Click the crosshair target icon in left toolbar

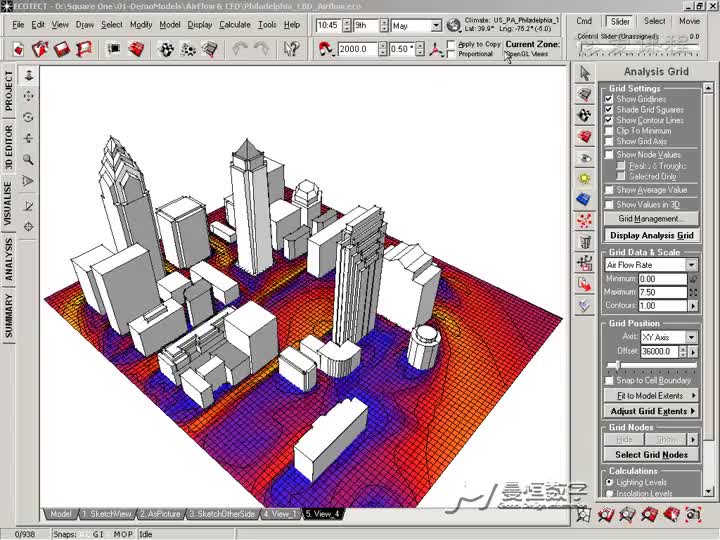[28, 226]
